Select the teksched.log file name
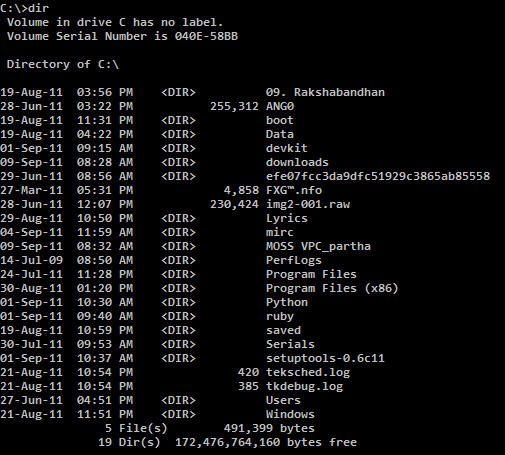505x455 pixels. [x=308, y=372]
